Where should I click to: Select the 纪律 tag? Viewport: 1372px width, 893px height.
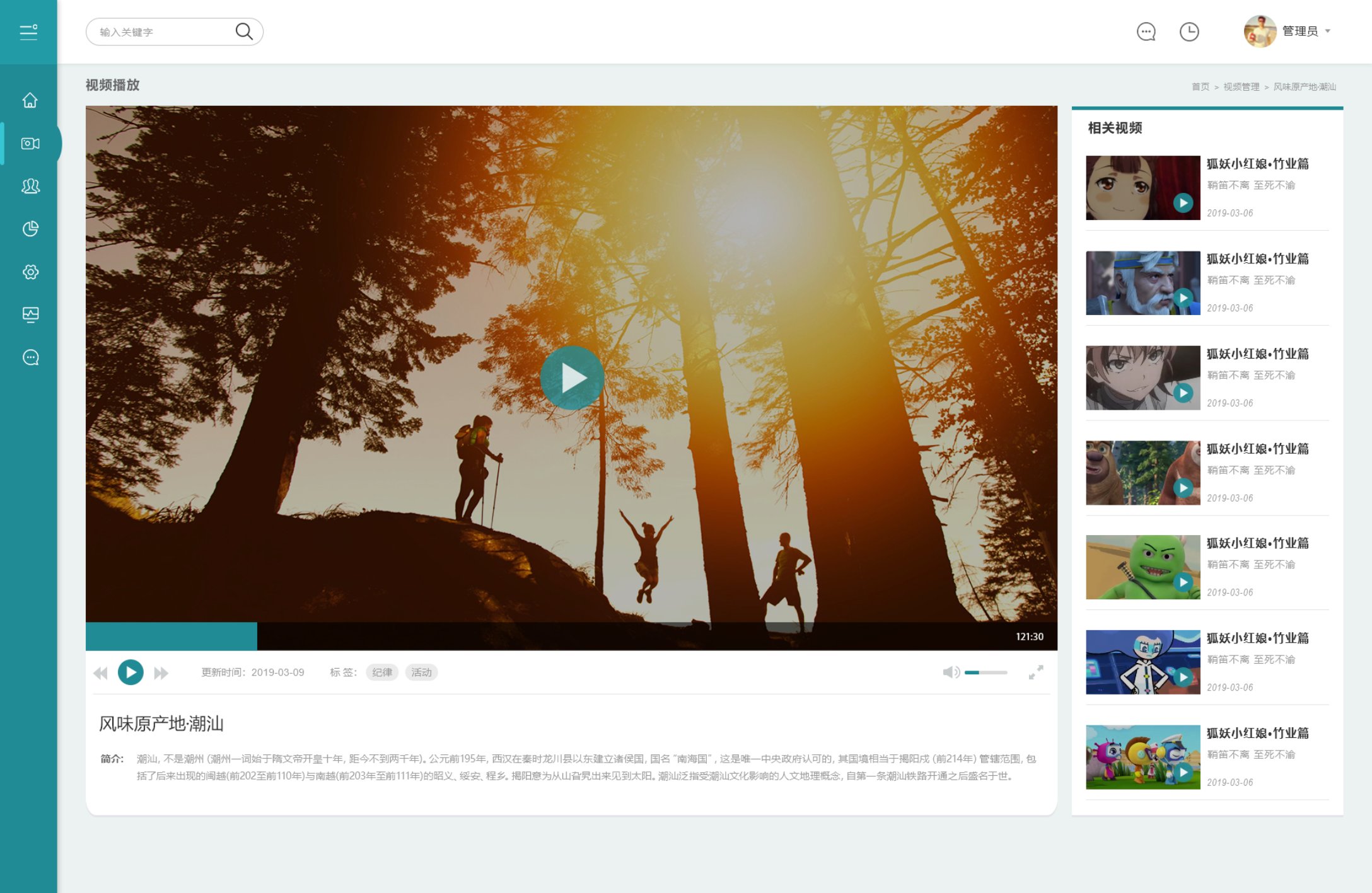click(382, 672)
